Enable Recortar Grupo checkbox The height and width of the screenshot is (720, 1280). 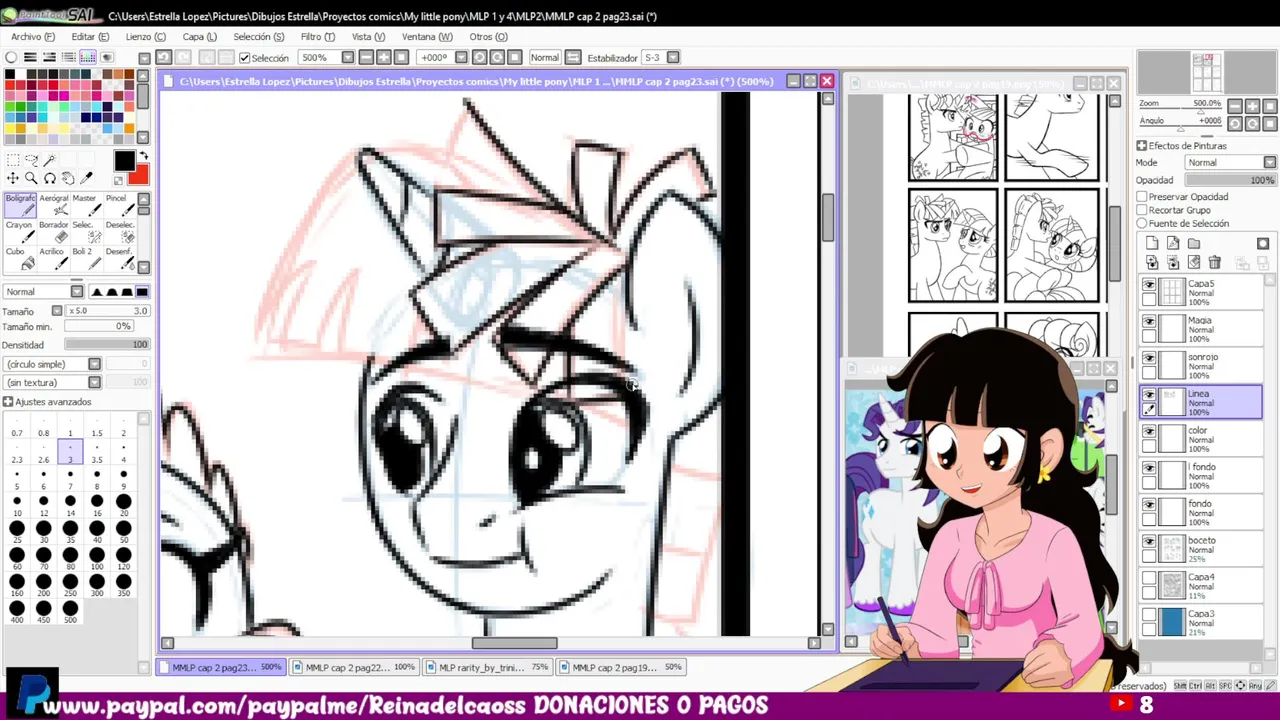pos(1142,210)
